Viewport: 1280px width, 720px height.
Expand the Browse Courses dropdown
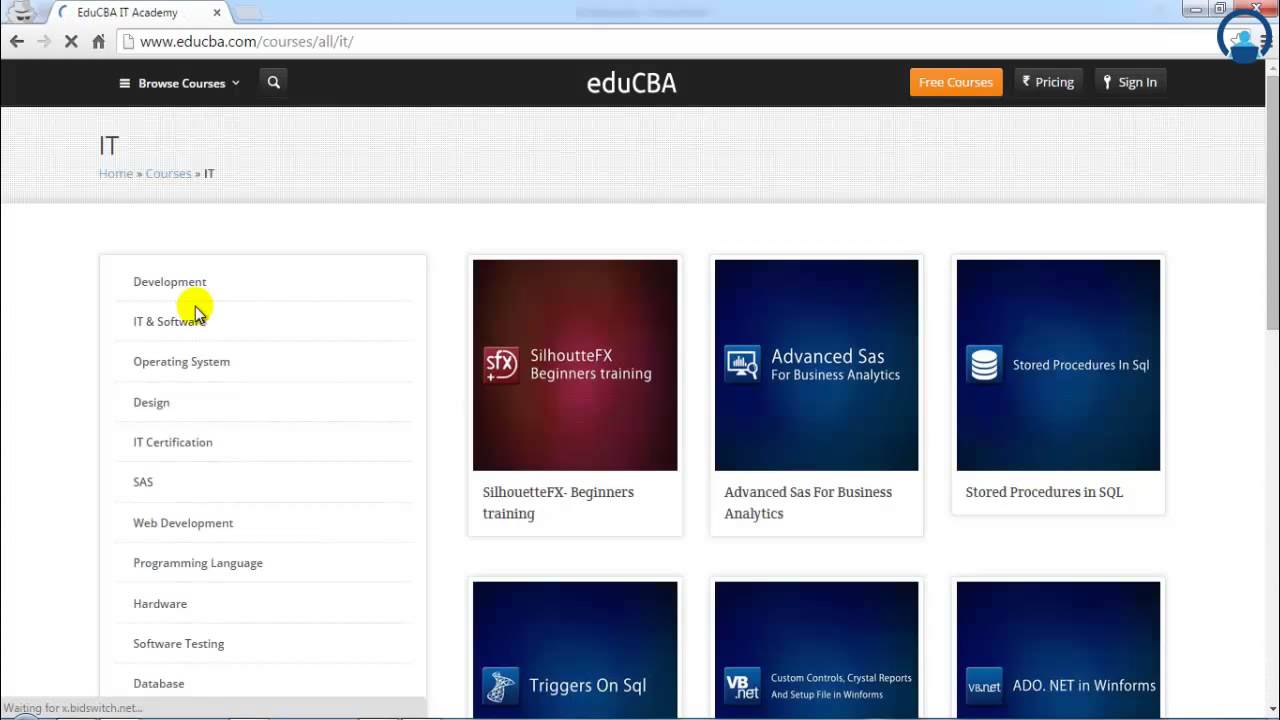(x=179, y=83)
